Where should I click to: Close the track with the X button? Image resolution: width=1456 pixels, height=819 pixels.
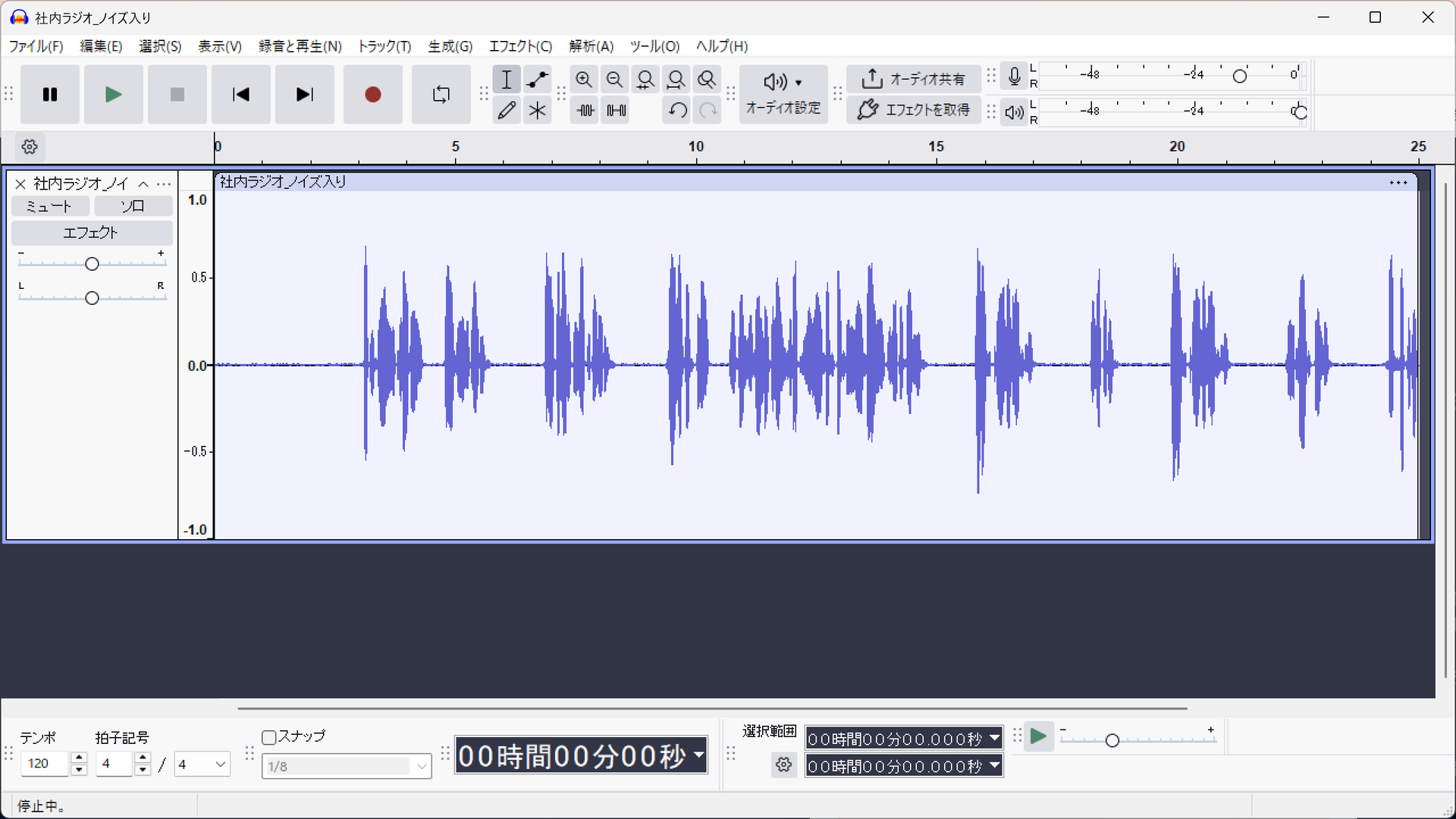20,184
